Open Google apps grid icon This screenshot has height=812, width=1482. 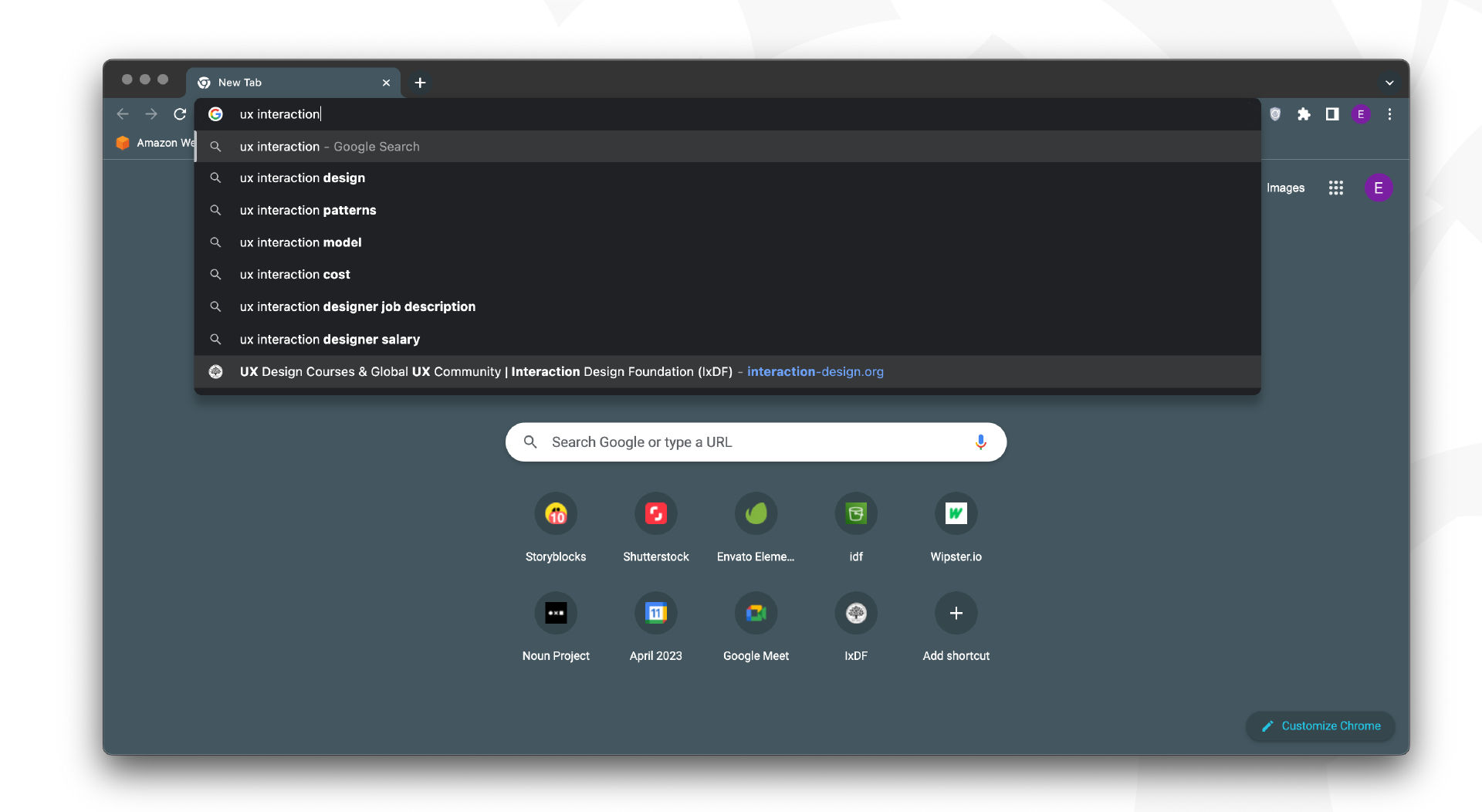tap(1336, 188)
